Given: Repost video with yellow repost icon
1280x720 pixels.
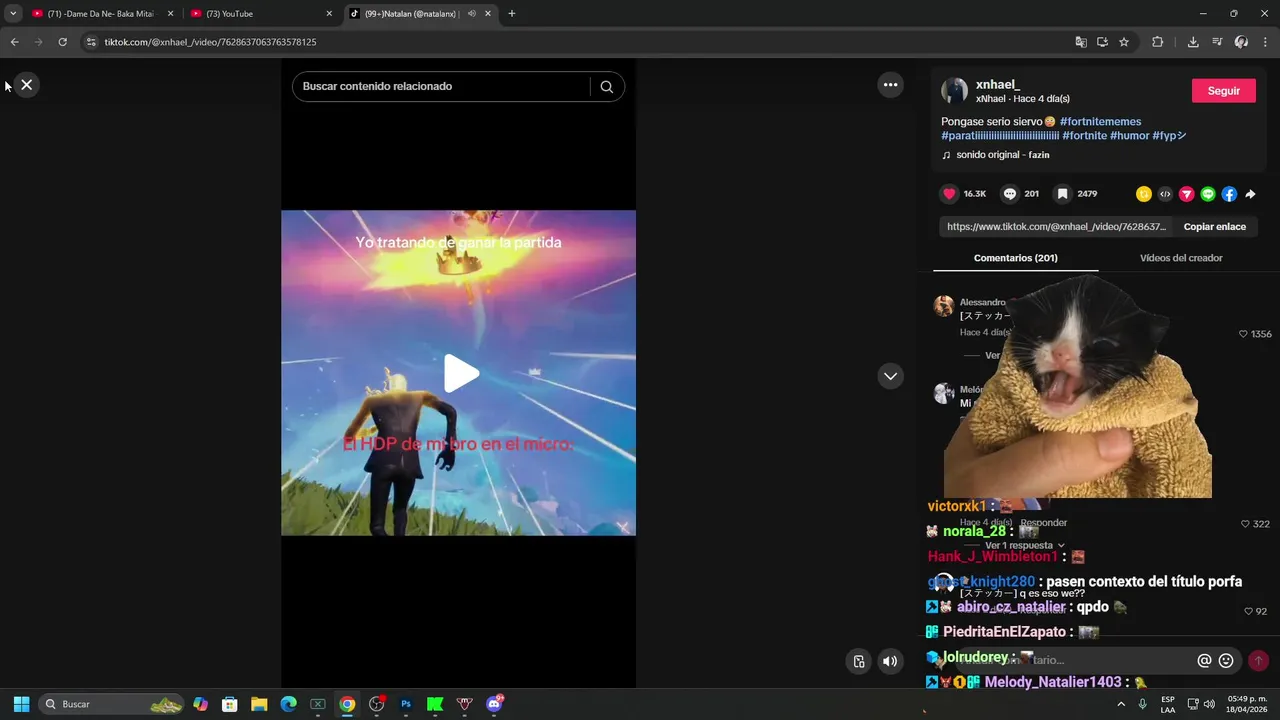Looking at the screenshot, I should coord(1144,194).
